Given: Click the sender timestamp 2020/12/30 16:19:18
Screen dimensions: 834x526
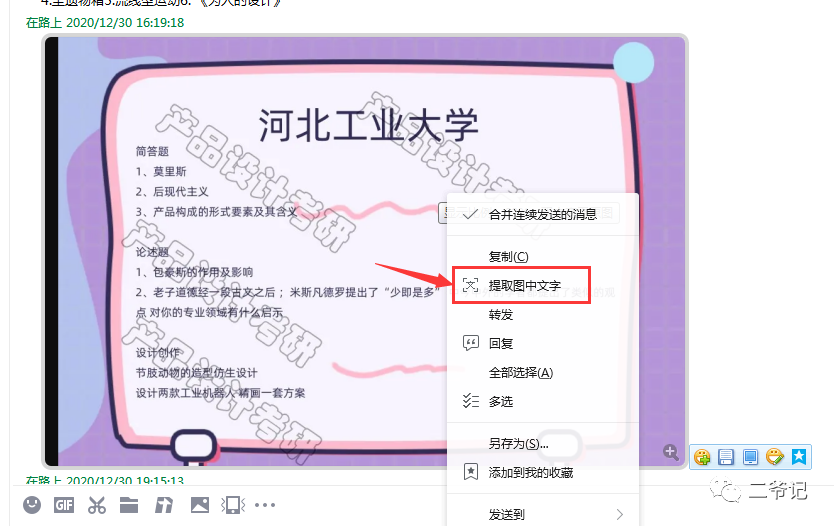Looking at the screenshot, I should click(125, 23).
